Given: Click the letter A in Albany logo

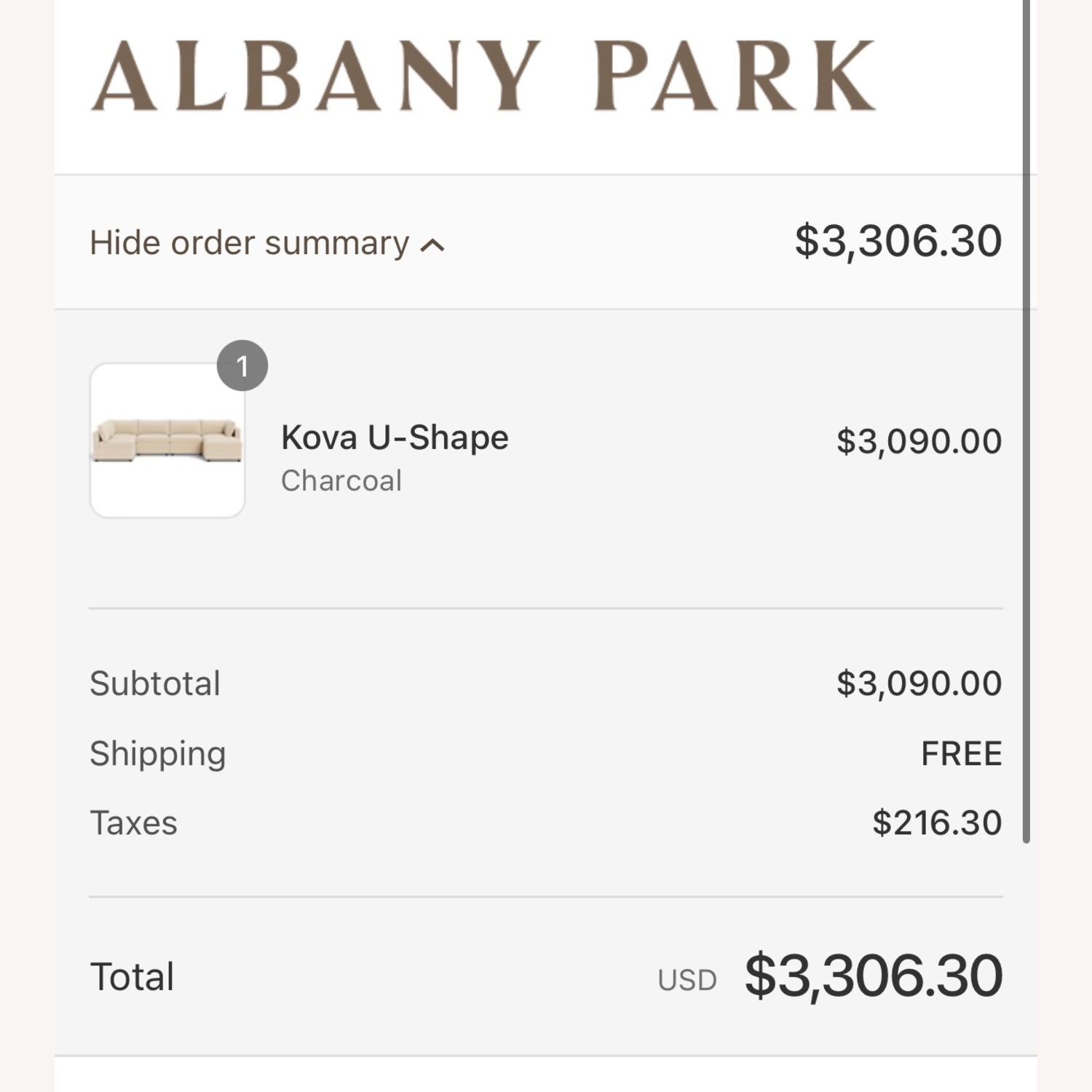Looking at the screenshot, I should pyautogui.click(x=124, y=76).
